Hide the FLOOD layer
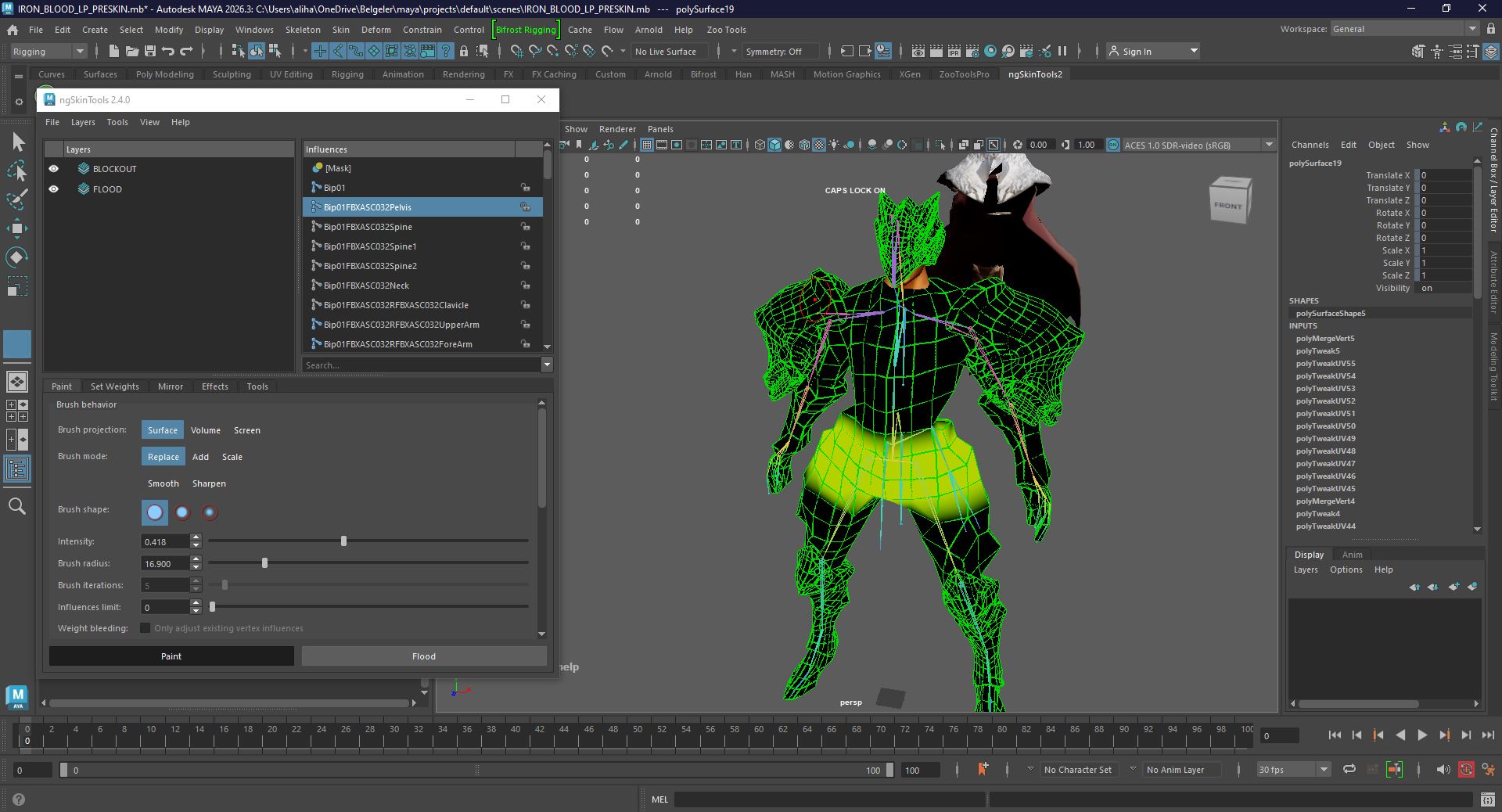Screen dimensions: 1502x812 pyautogui.click(x=53, y=189)
